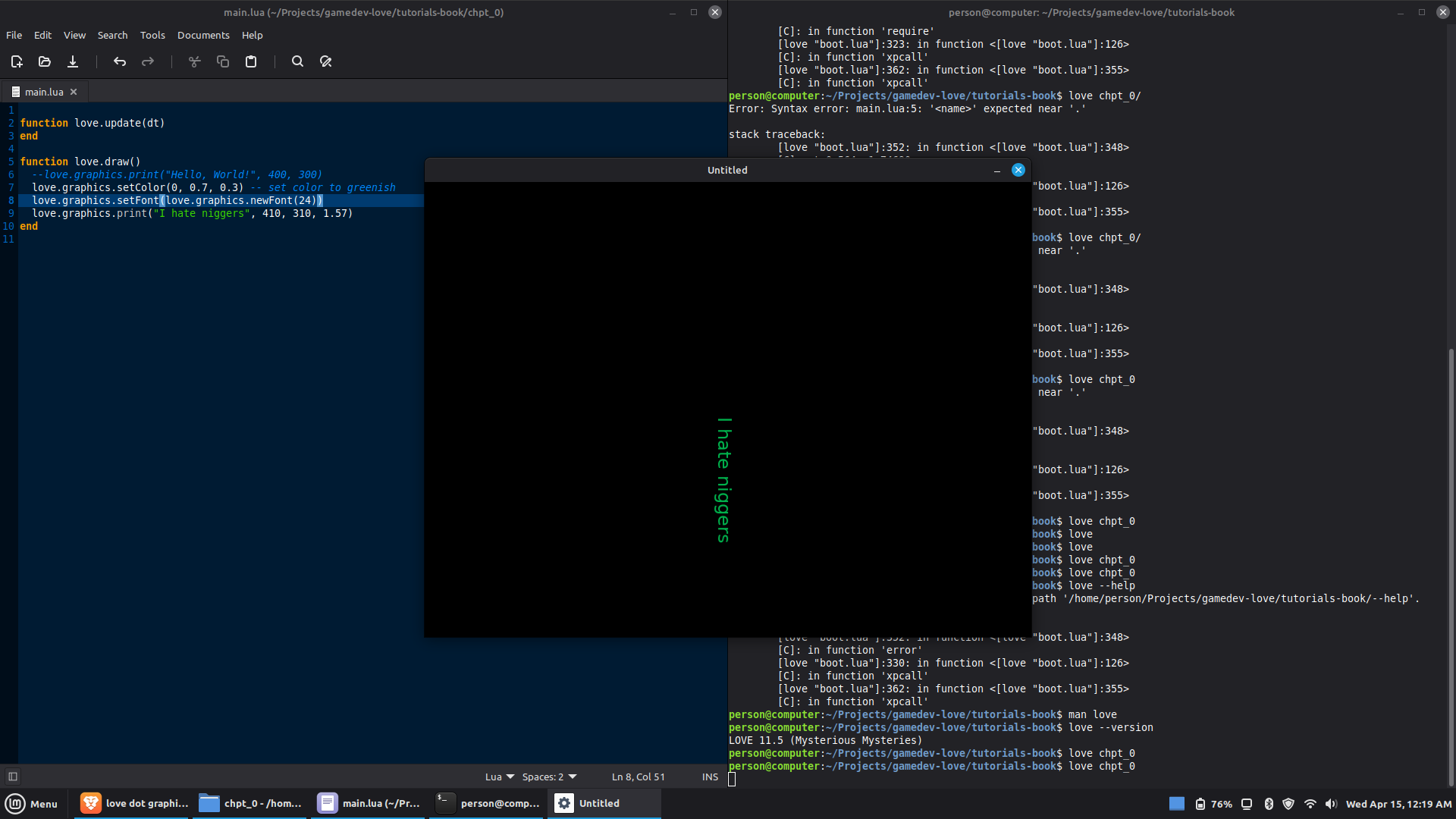Open the Lua language dropdown
The image size is (1456, 819).
(x=500, y=777)
